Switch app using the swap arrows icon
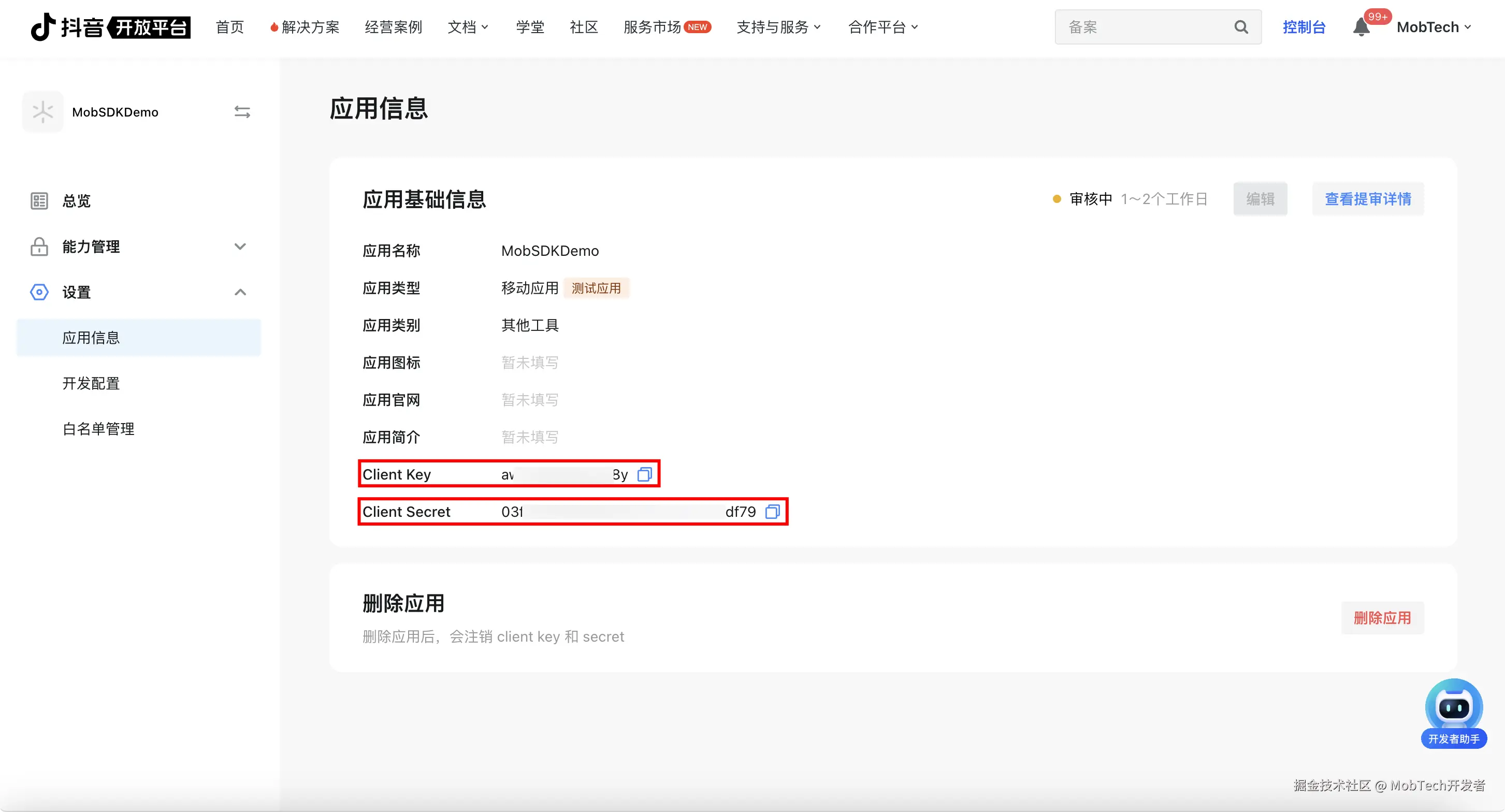1505x812 pixels. coord(242,111)
